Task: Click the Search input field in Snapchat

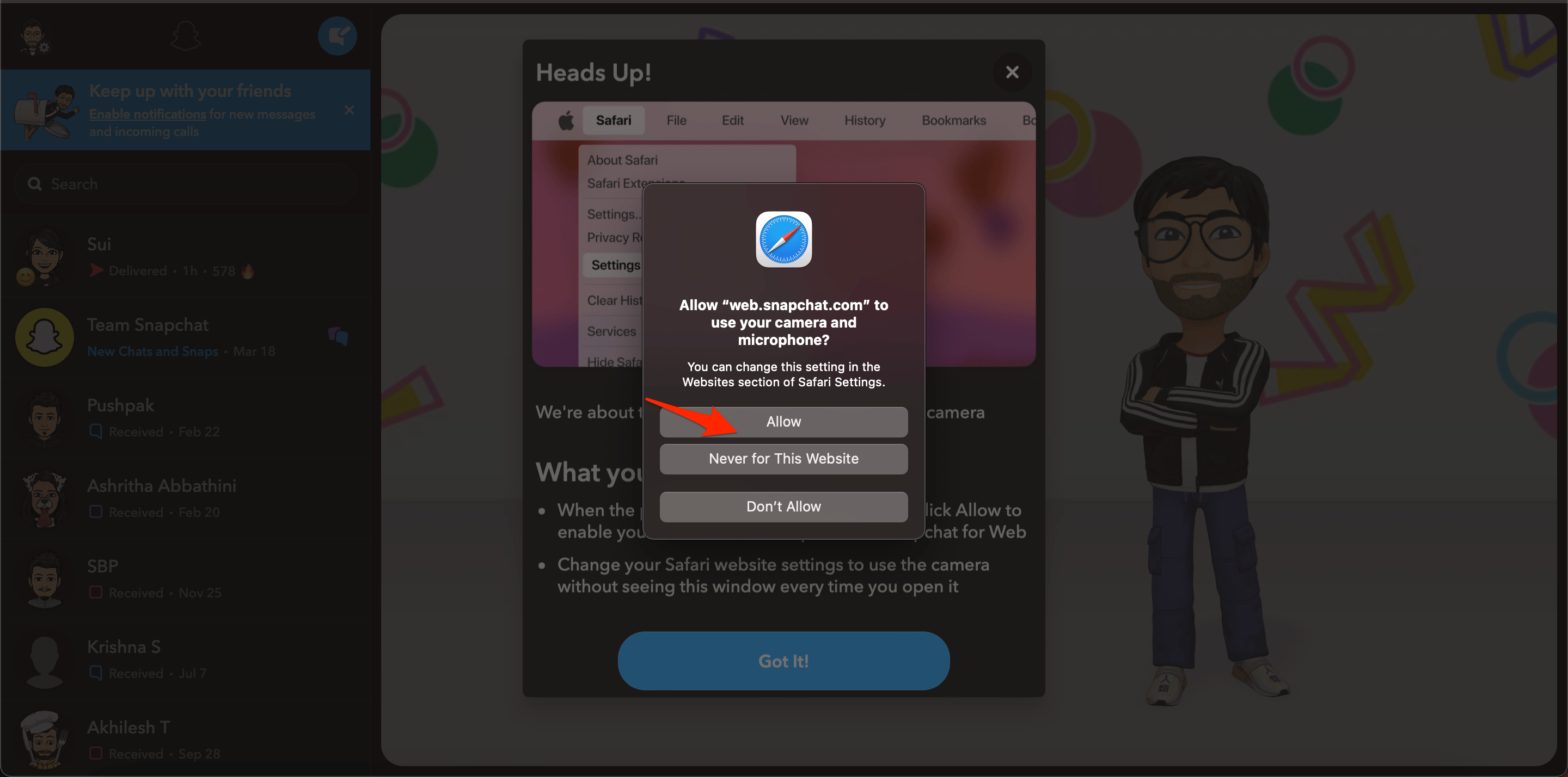Action: coord(185,183)
